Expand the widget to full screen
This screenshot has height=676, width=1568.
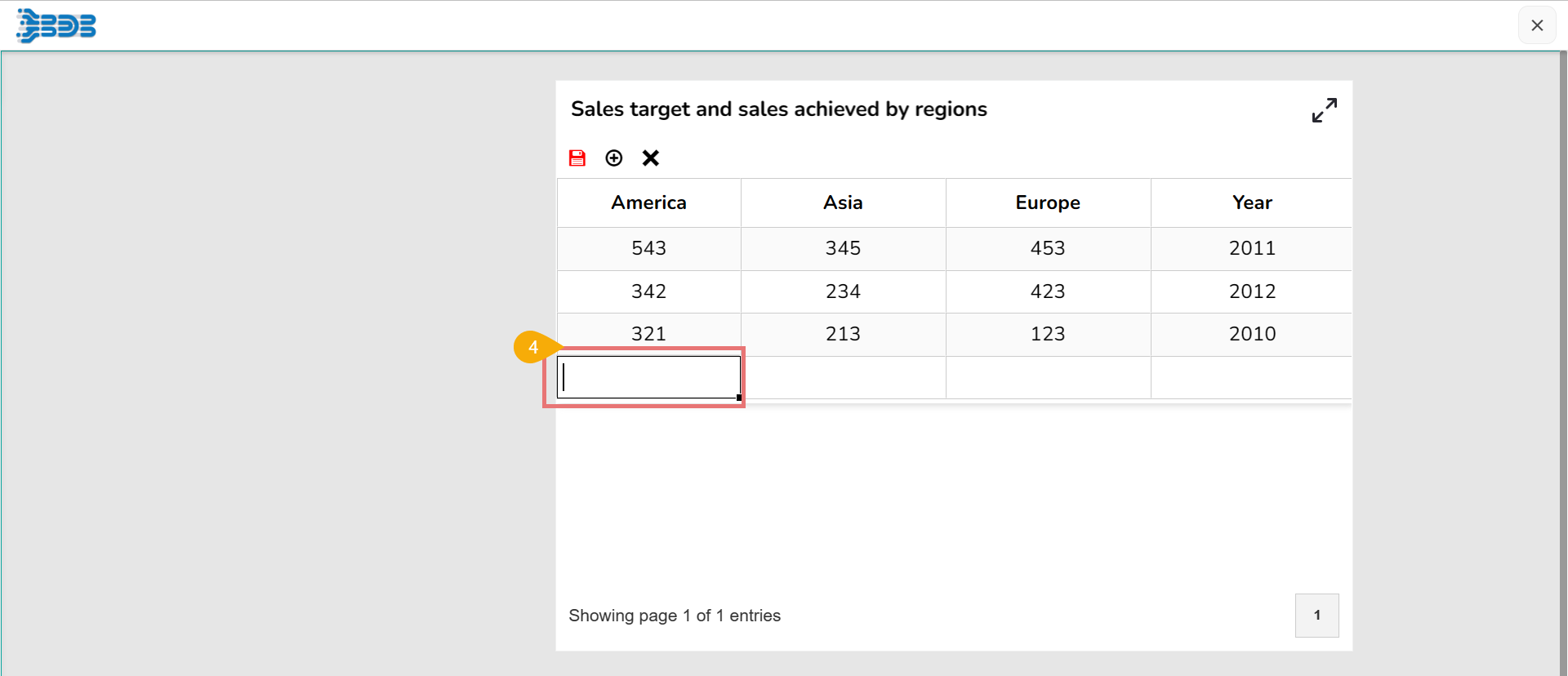coord(1324,110)
